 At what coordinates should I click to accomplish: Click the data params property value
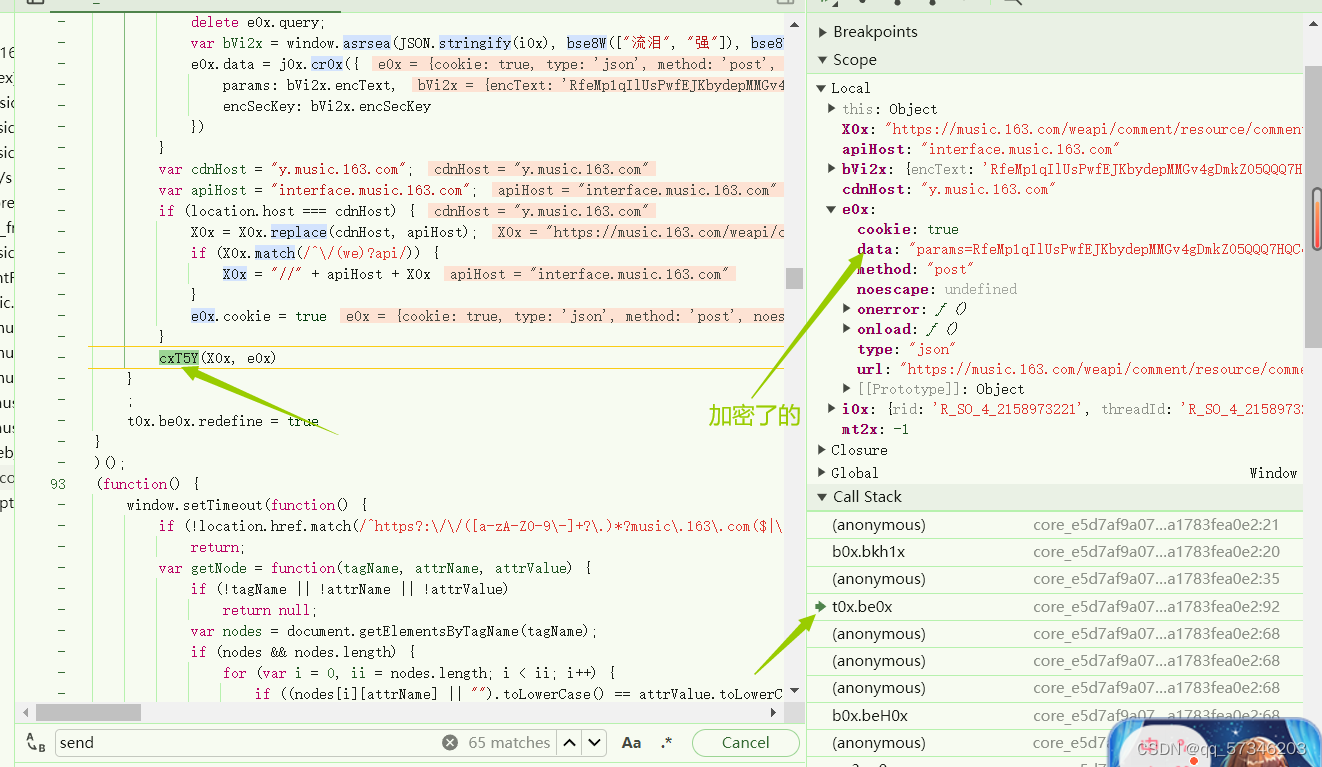1105,249
